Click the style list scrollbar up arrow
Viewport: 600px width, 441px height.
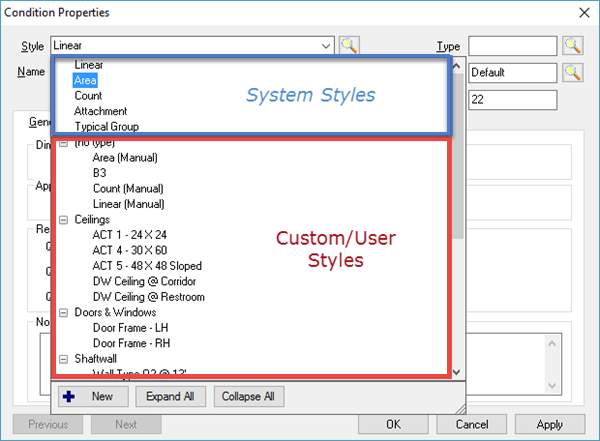pyautogui.click(x=457, y=66)
